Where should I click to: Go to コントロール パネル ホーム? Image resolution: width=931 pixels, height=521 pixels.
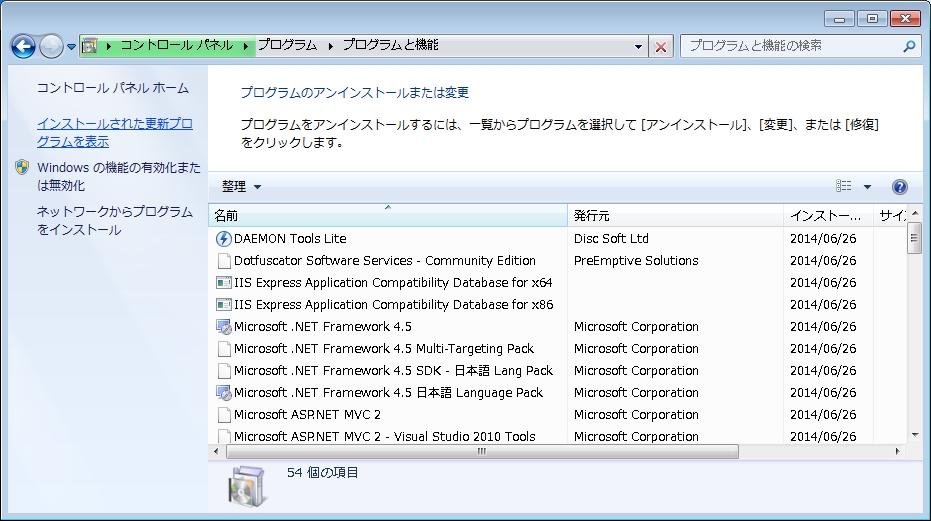(112, 89)
